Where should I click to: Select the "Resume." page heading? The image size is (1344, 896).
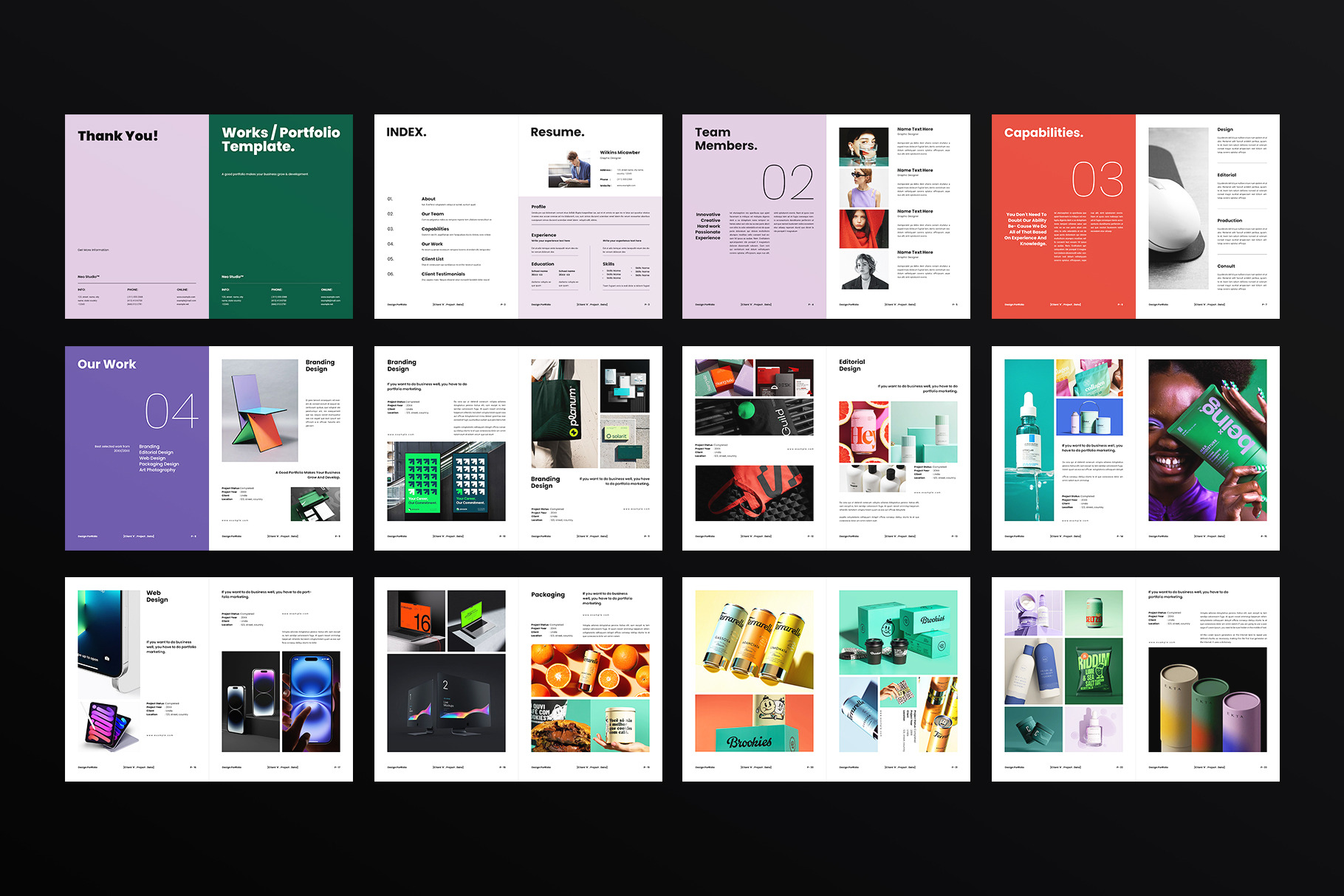tap(557, 132)
